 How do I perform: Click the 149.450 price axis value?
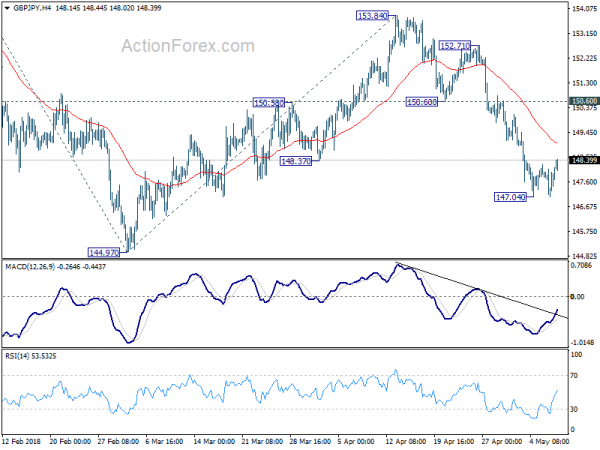pos(584,132)
